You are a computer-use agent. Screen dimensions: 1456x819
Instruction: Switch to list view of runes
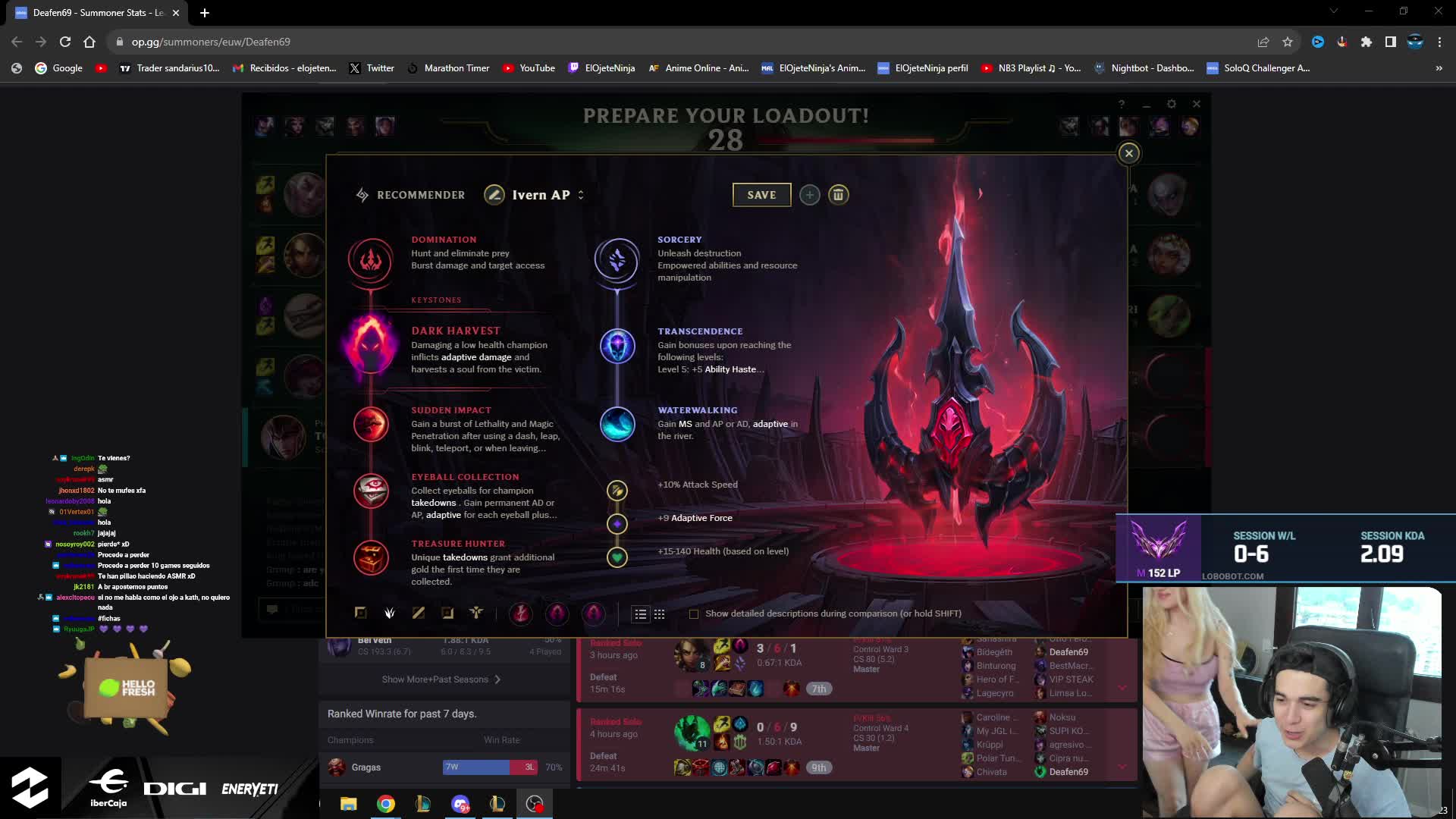[x=641, y=613]
